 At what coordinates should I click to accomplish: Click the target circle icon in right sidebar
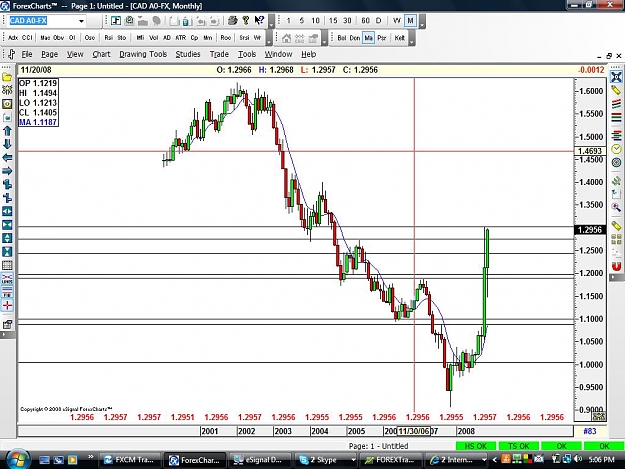coord(616,163)
